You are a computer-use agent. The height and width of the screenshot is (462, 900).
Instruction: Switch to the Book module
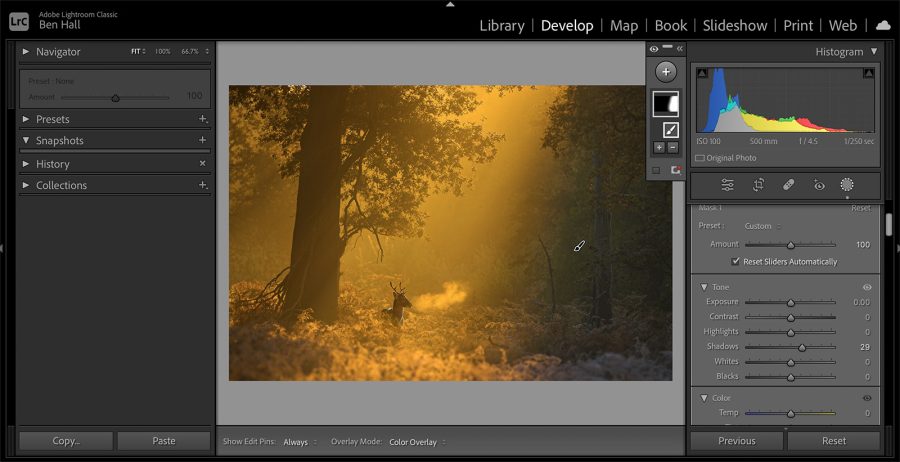coord(670,26)
